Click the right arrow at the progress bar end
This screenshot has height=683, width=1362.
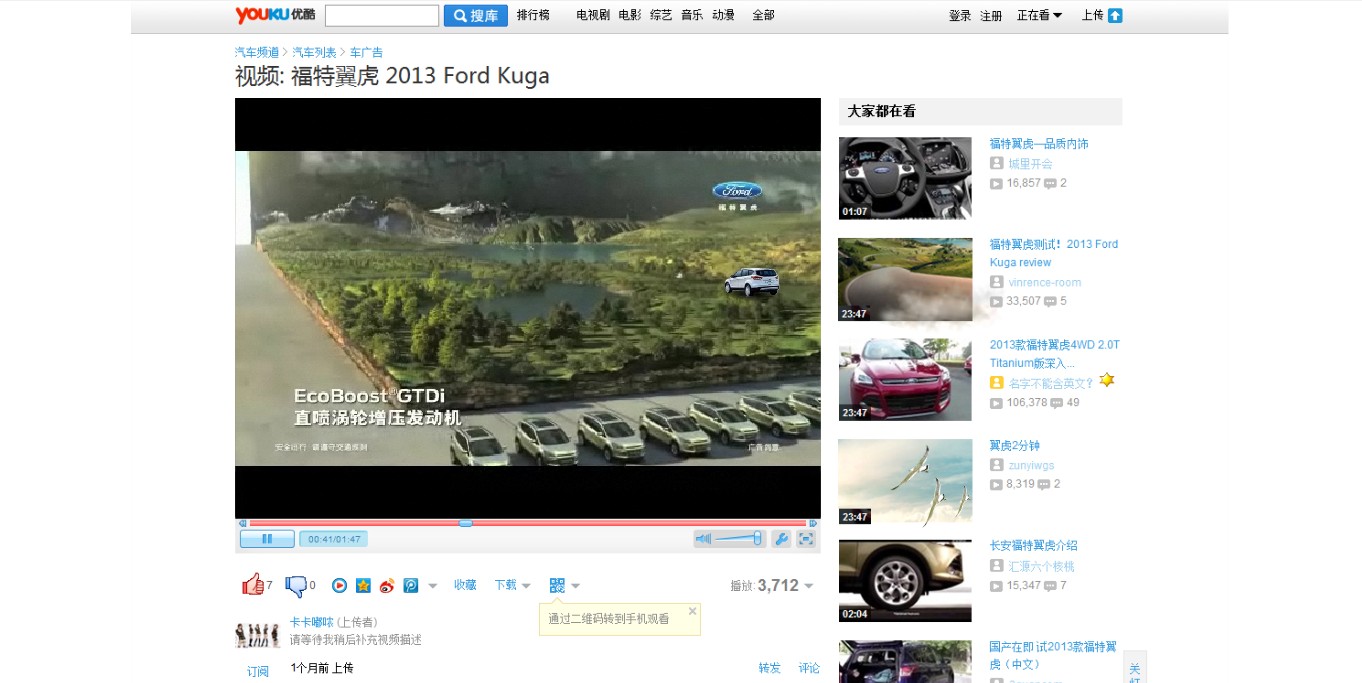click(x=813, y=523)
